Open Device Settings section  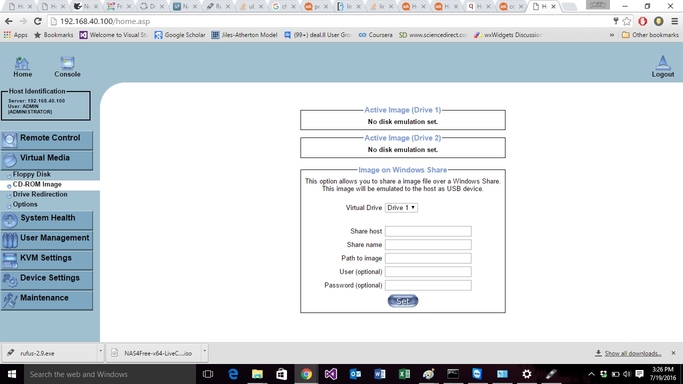[x=47, y=280]
